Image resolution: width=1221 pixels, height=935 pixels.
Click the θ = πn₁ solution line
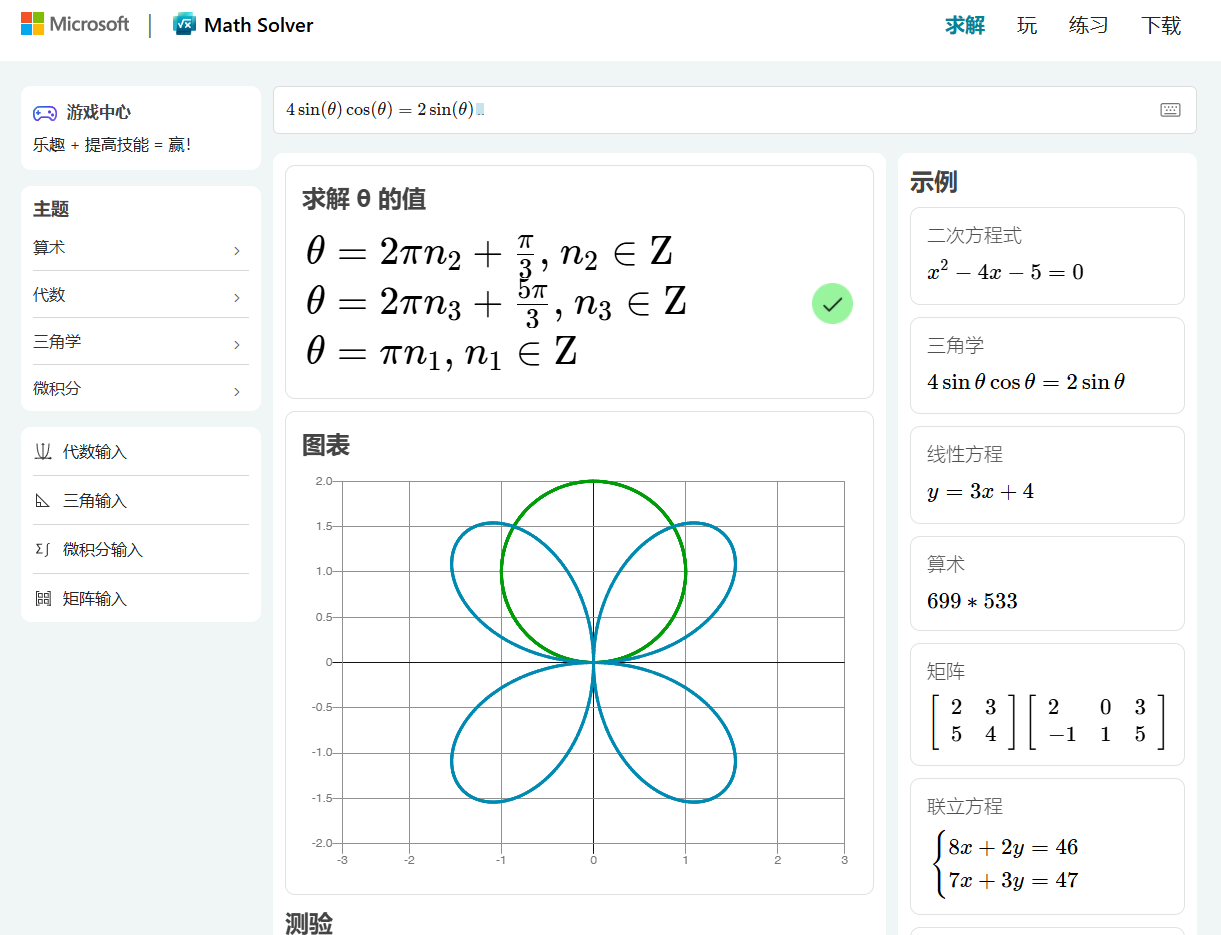pyautogui.click(x=441, y=352)
